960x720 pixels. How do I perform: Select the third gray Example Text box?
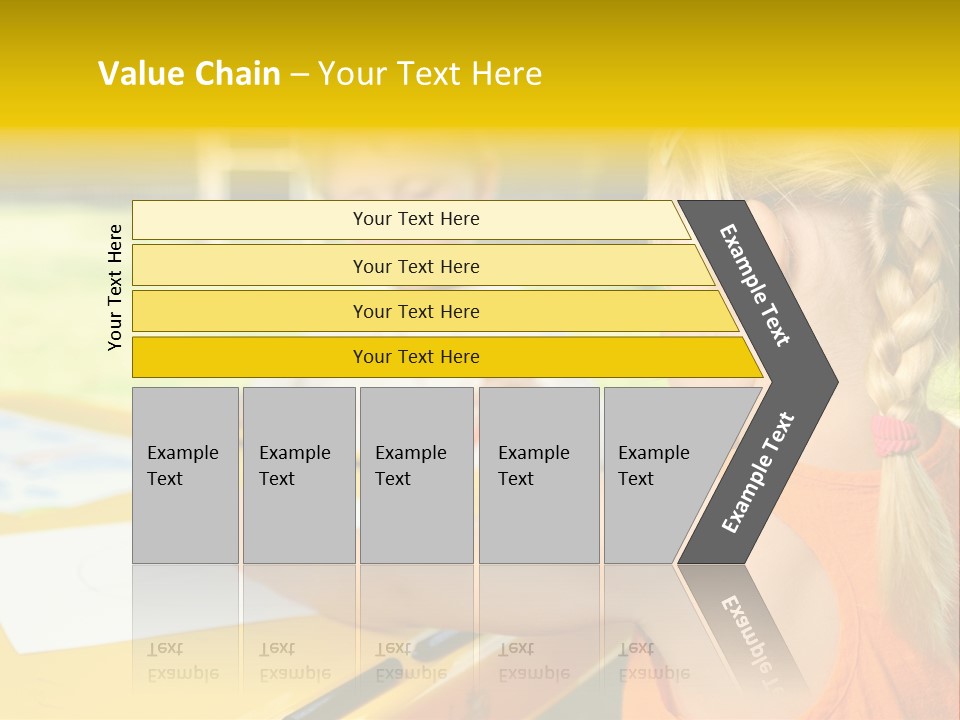tap(415, 475)
